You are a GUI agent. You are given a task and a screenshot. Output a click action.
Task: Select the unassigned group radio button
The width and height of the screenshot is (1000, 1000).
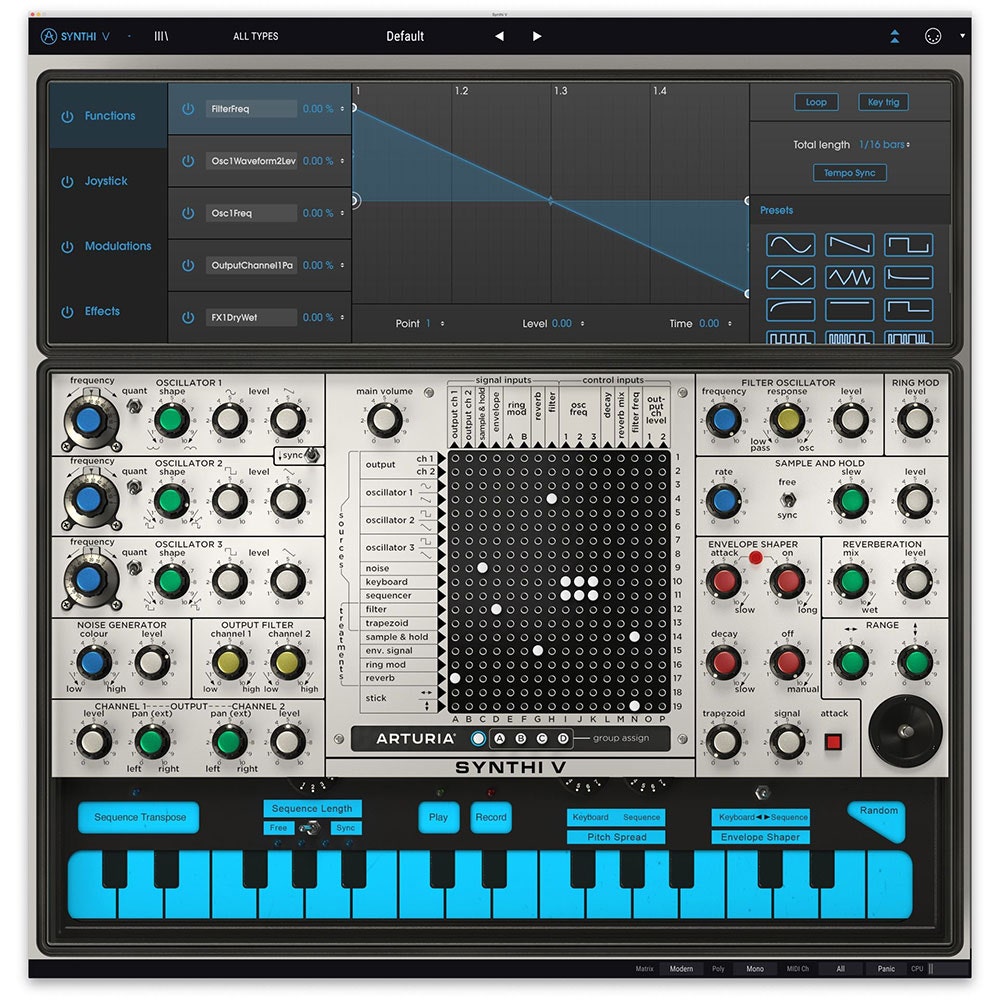pos(478,739)
